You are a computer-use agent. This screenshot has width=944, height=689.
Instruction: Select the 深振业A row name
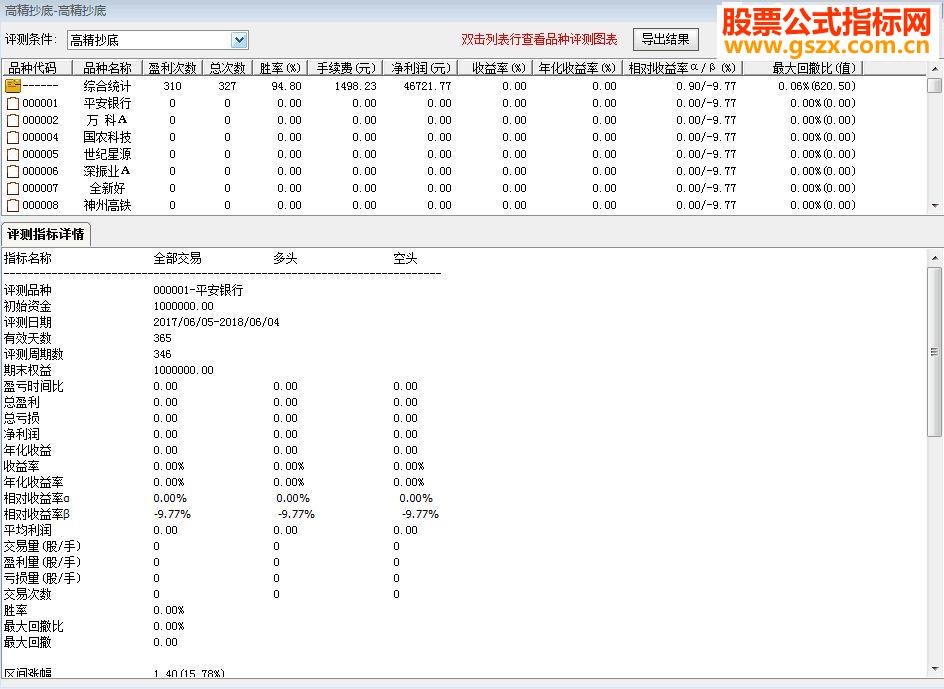tap(107, 172)
